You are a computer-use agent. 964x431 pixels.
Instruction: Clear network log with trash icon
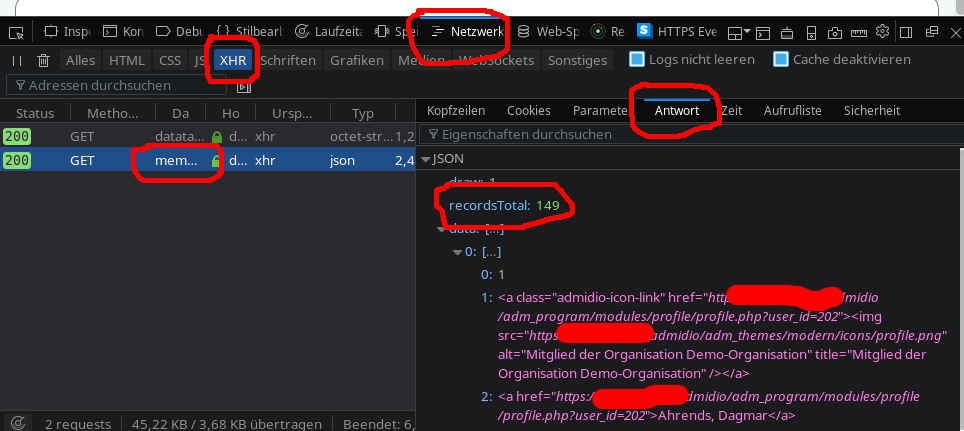43,60
